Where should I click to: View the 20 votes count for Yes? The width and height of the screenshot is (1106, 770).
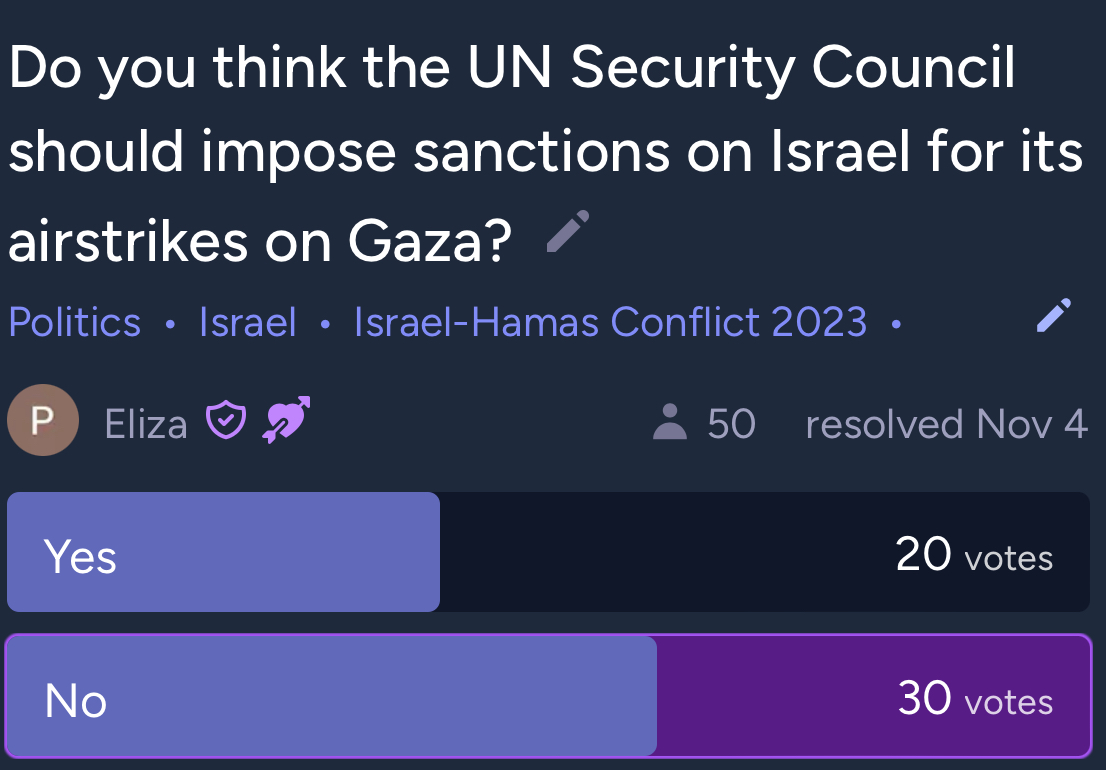pyautogui.click(x=974, y=554)
